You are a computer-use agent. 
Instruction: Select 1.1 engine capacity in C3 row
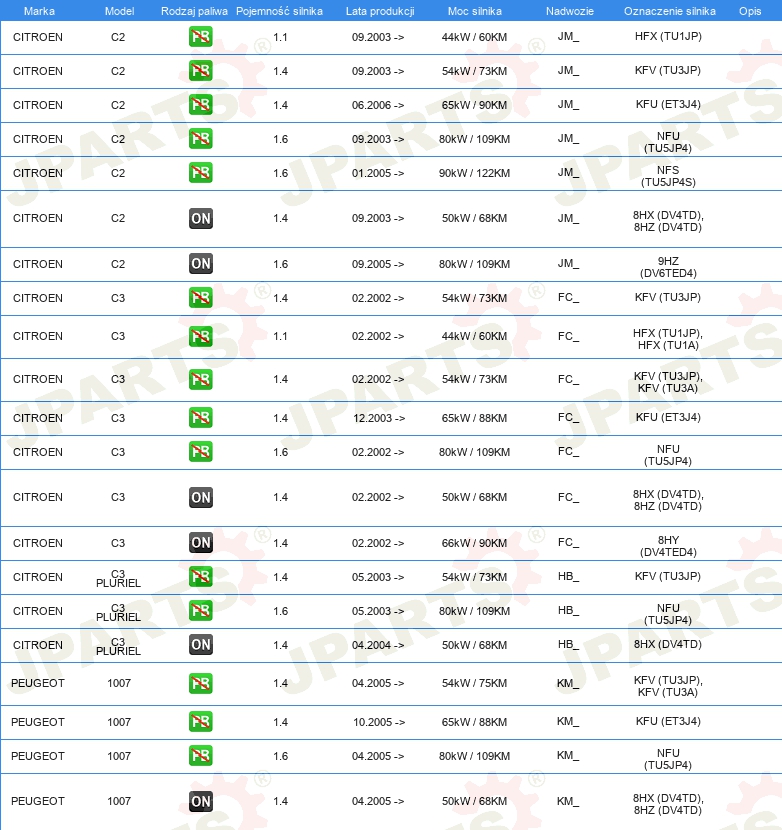coord(281,336)
